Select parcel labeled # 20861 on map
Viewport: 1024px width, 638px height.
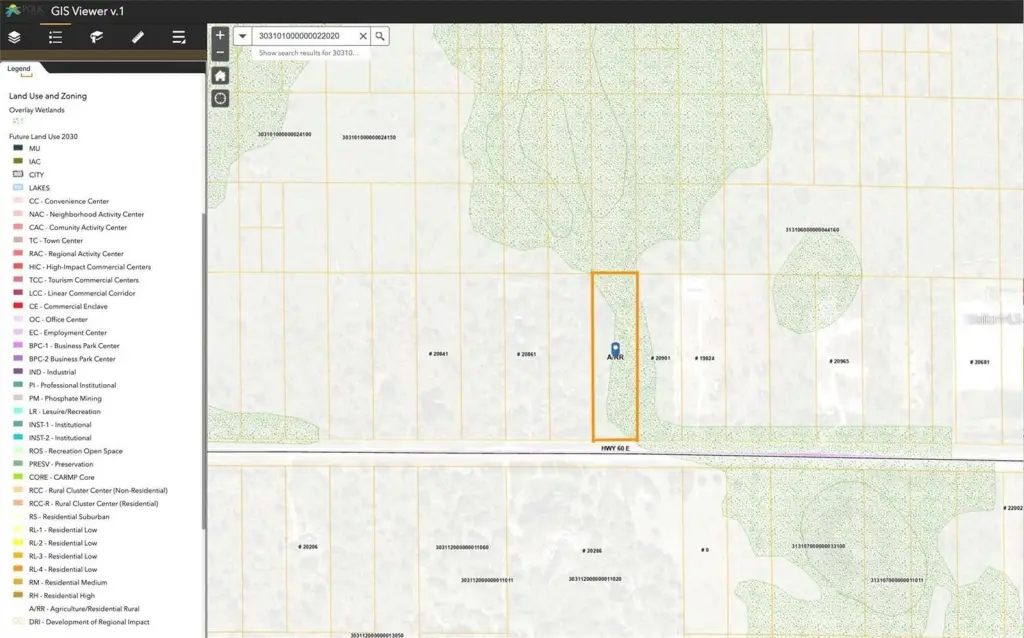526,354
